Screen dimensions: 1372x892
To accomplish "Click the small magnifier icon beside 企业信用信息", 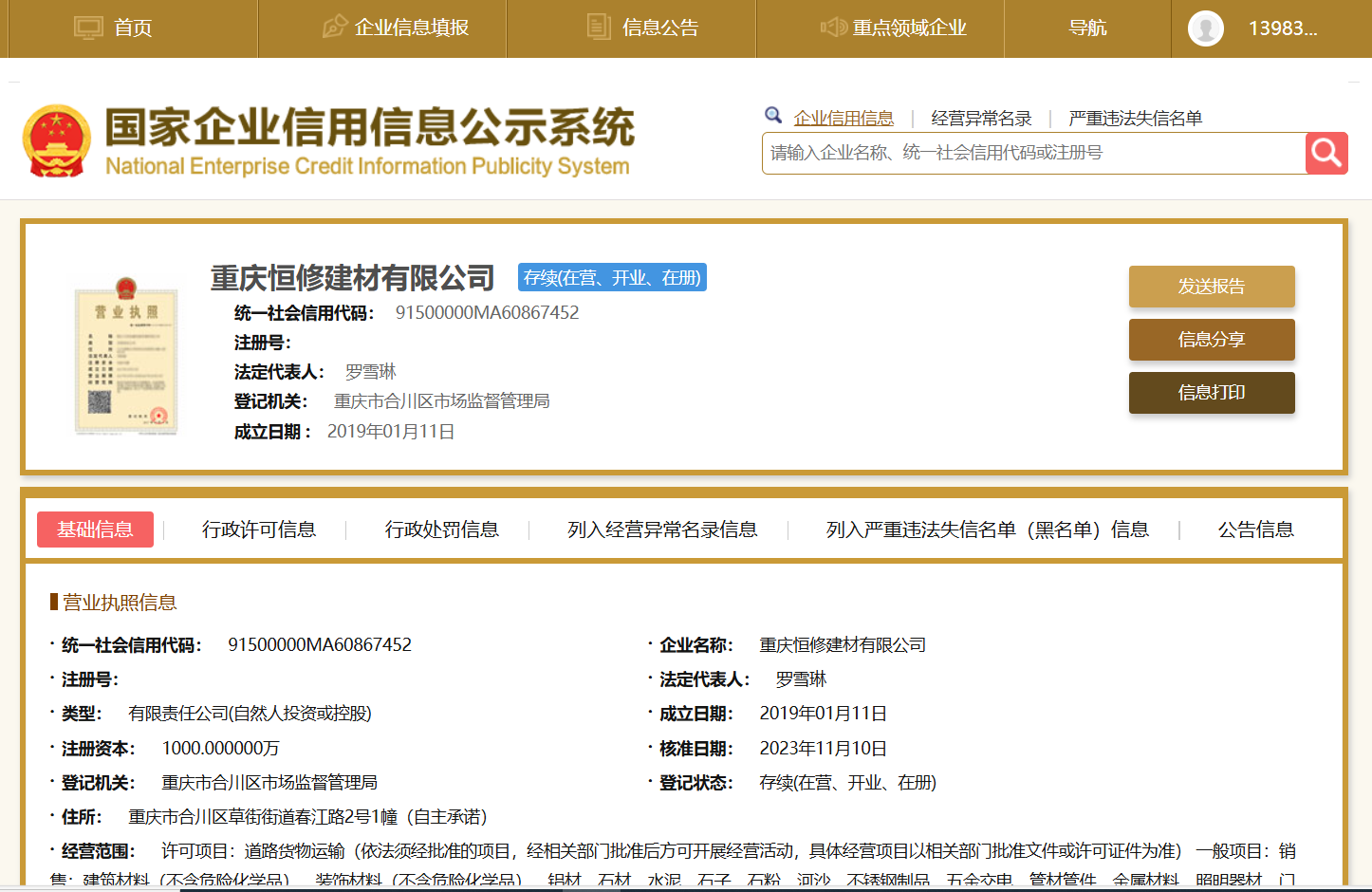I will click(x=773, y=116).
